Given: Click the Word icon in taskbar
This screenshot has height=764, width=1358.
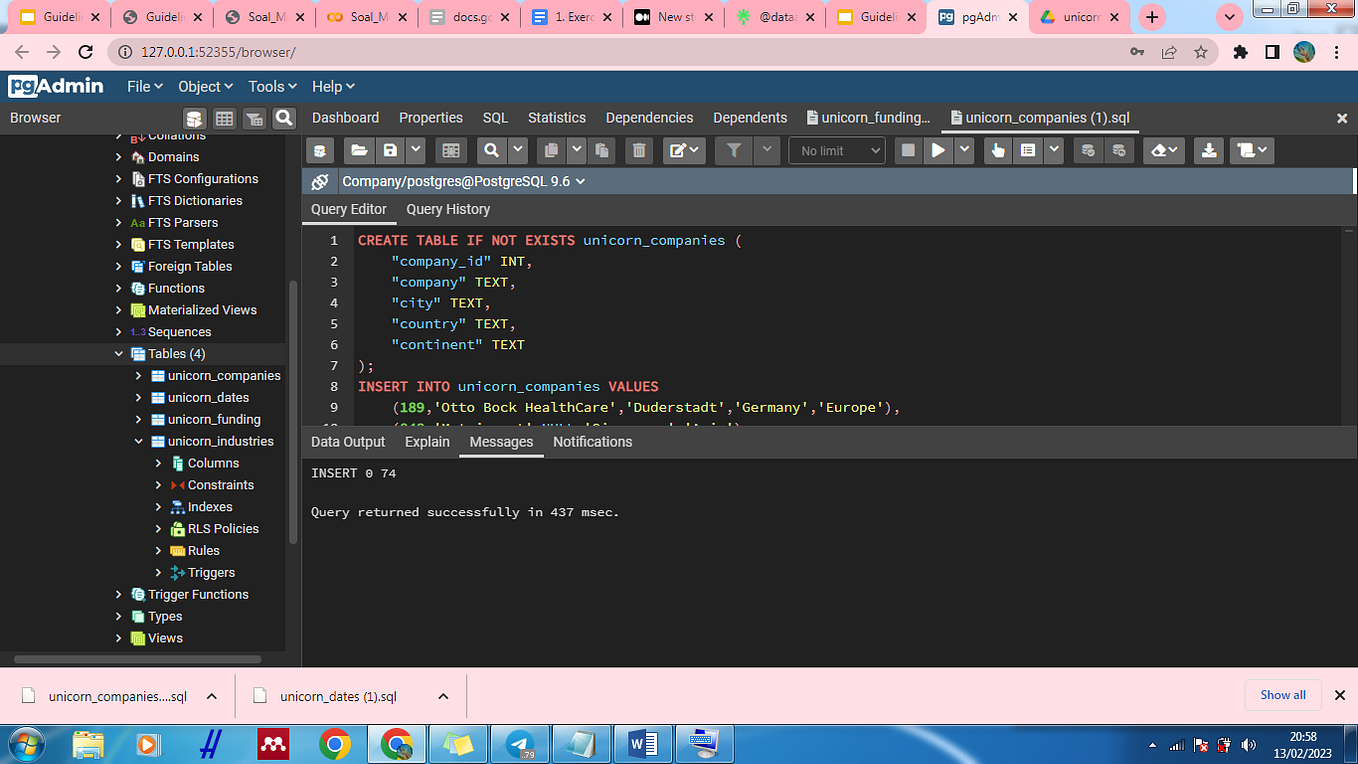Looking at the screenshot, I should [643, 744].
